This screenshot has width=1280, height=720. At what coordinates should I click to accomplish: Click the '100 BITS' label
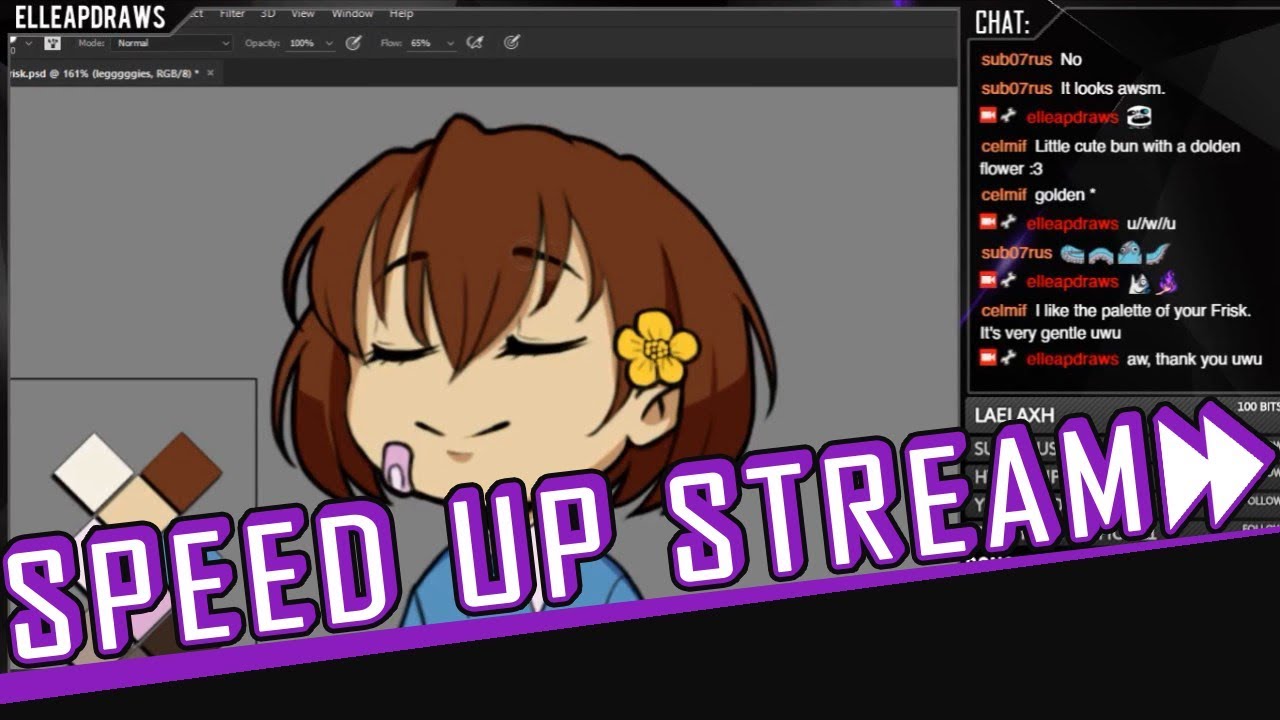(x=1257, y=408)
